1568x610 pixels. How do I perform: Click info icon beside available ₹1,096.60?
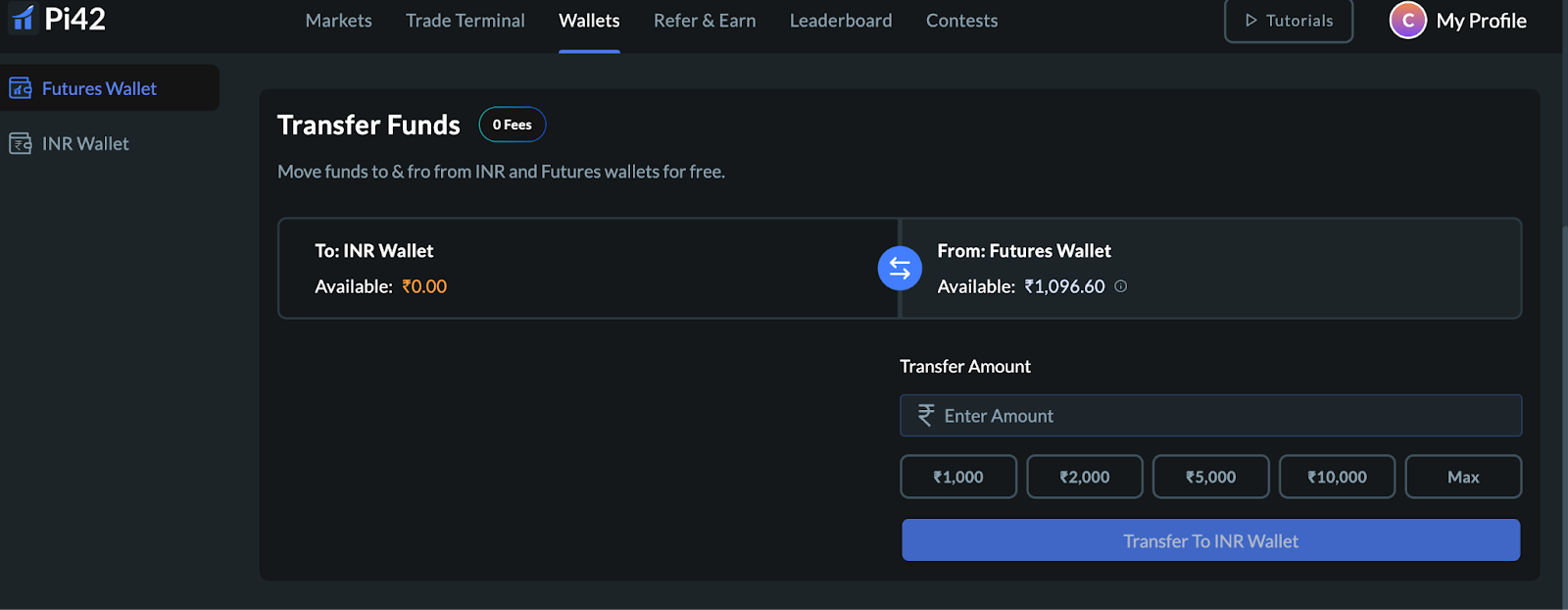point(1121,286)
